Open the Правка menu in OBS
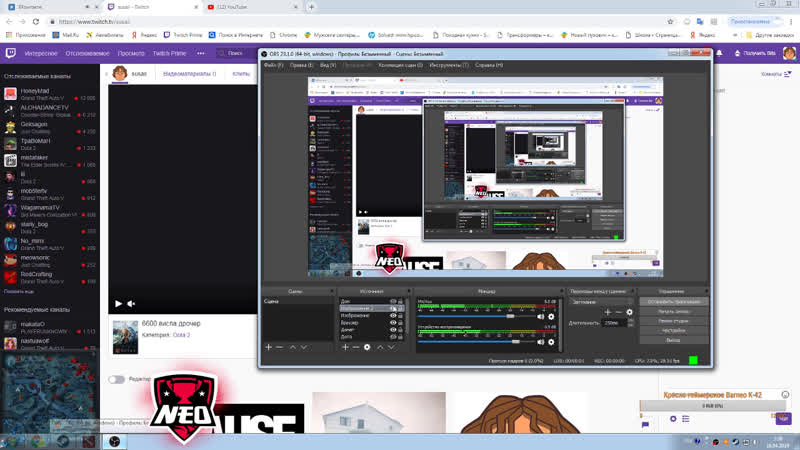Screen dimensions: 800x450 (x=301, y=65)
